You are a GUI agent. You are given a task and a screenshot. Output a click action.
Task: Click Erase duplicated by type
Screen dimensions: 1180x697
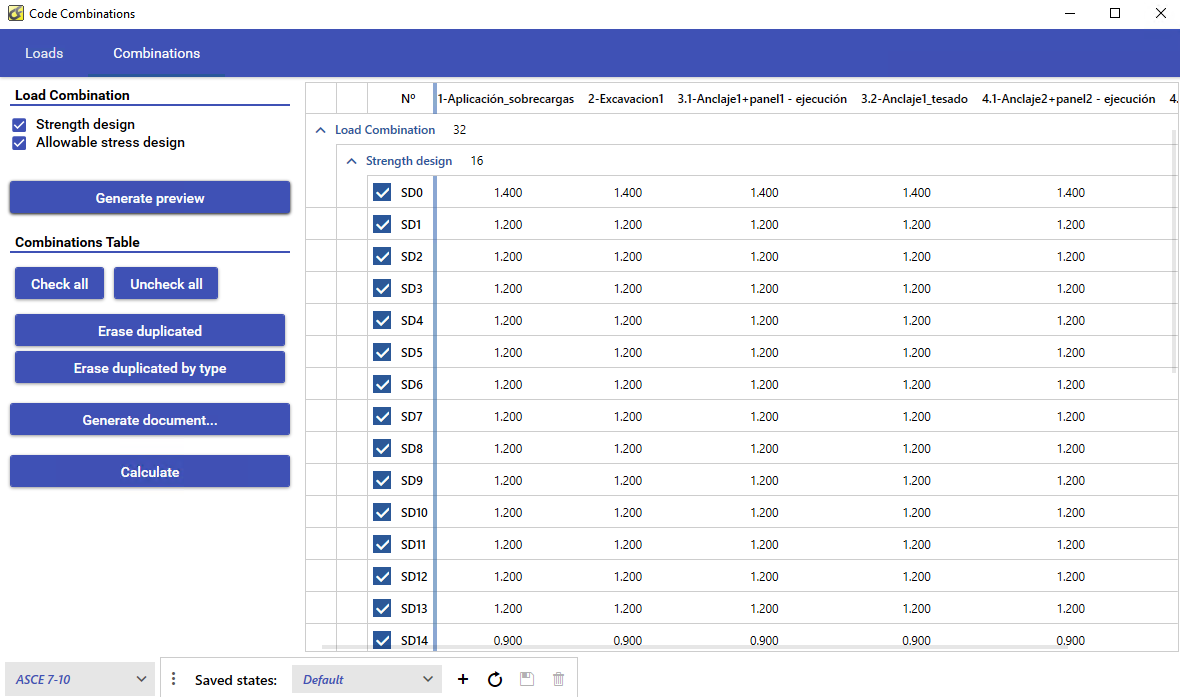pos(150,368)
